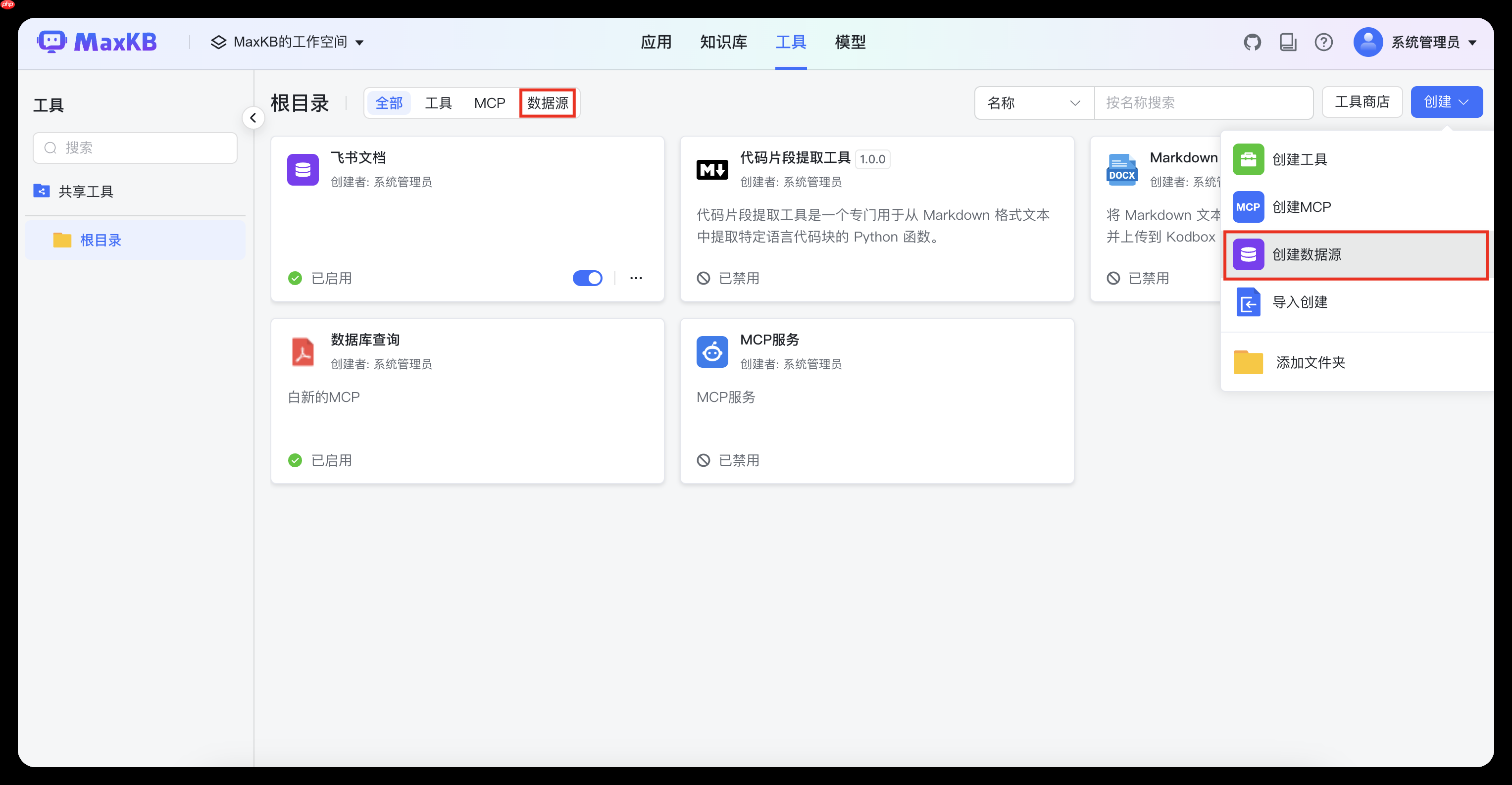This screenshot has height=785, width=1512.
Task: Open the 名称 filter dropdown
Action: [x=1034, y=102]
